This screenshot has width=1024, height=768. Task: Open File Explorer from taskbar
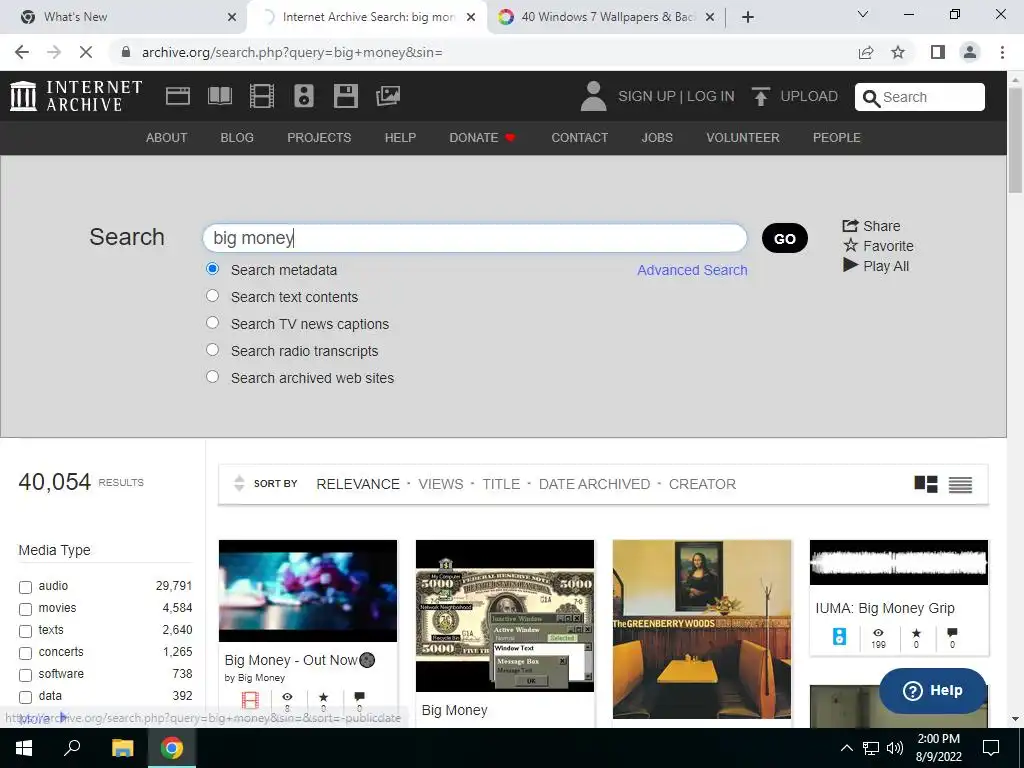click(x=122, y=748)
